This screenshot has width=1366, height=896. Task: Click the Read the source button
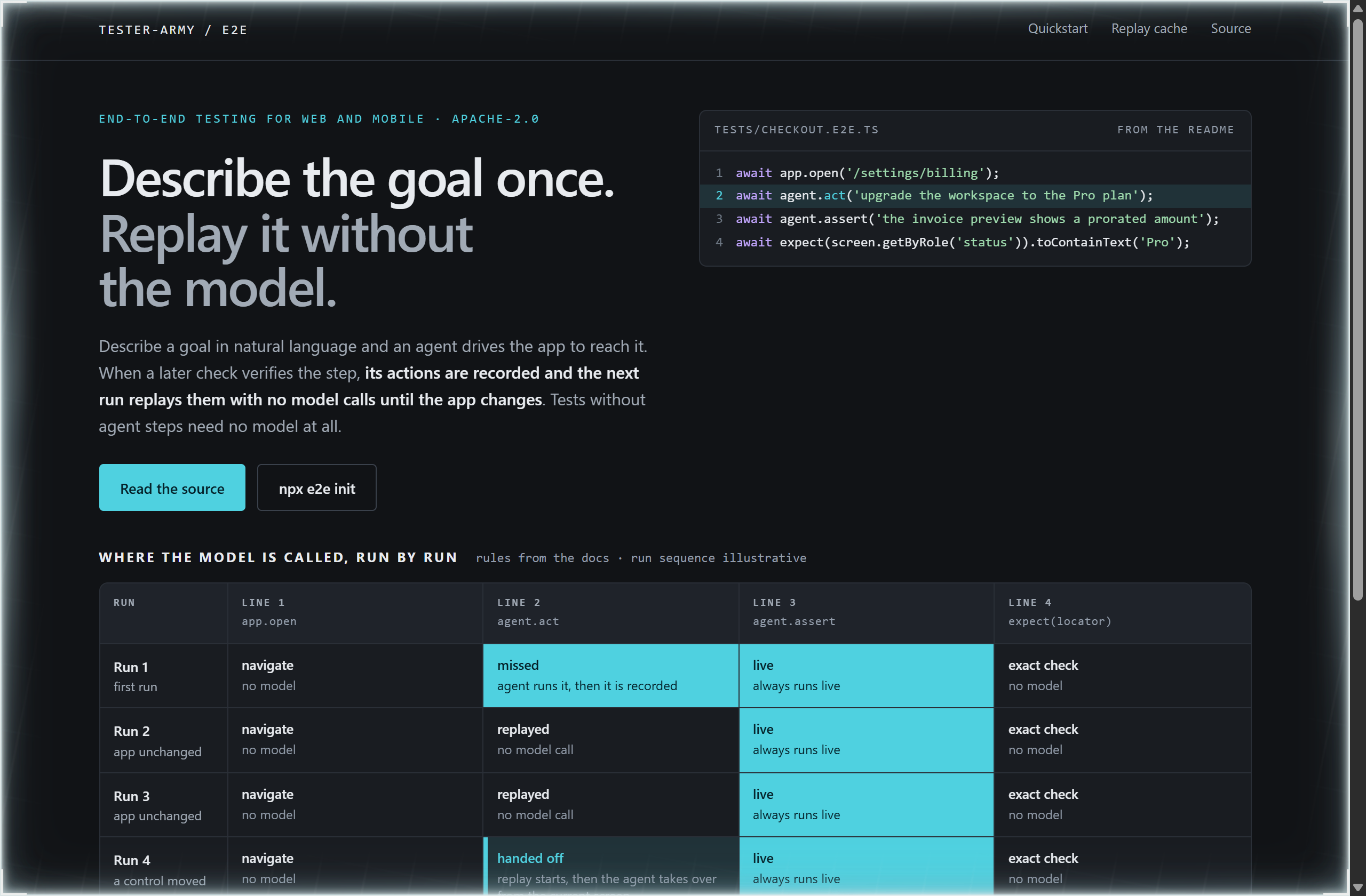tap(172, 487)
